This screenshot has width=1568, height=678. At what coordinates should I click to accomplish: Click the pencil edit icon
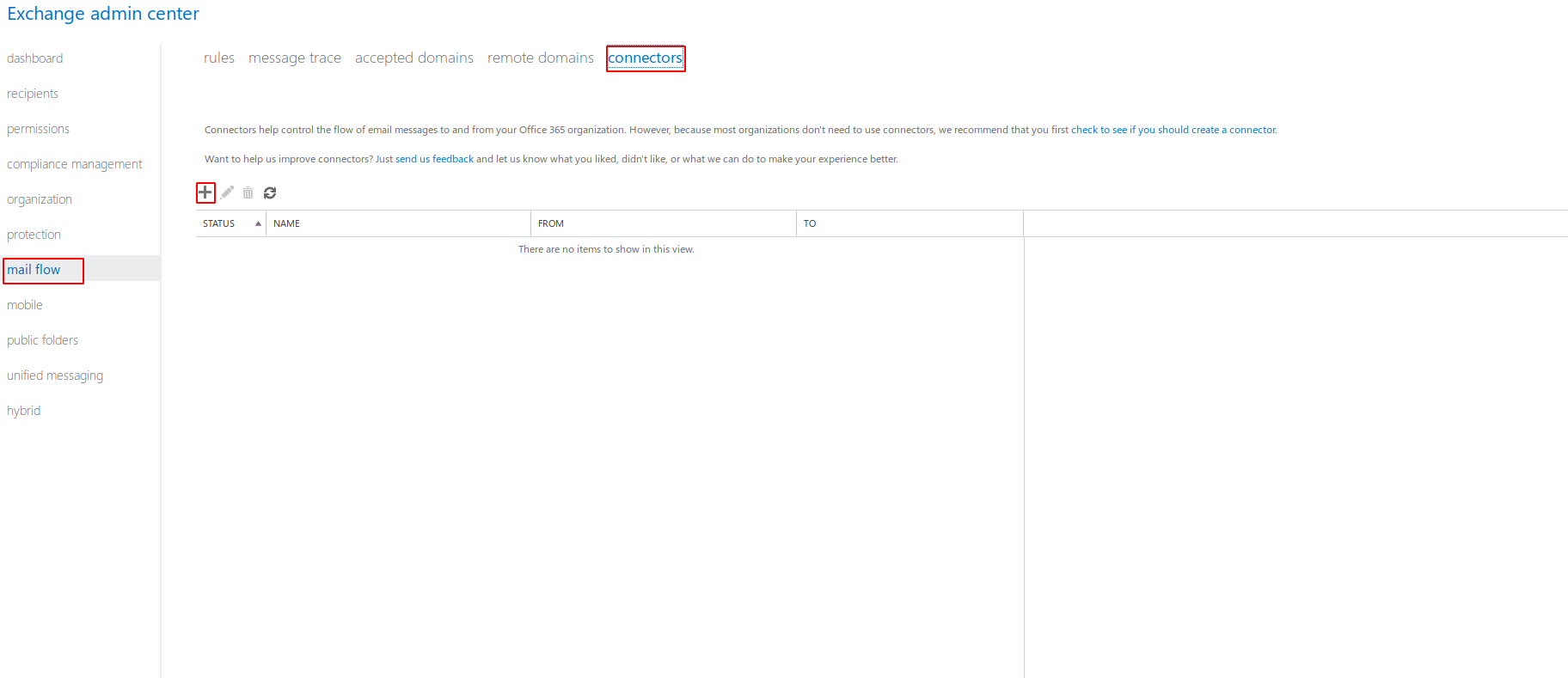point(227,192)
